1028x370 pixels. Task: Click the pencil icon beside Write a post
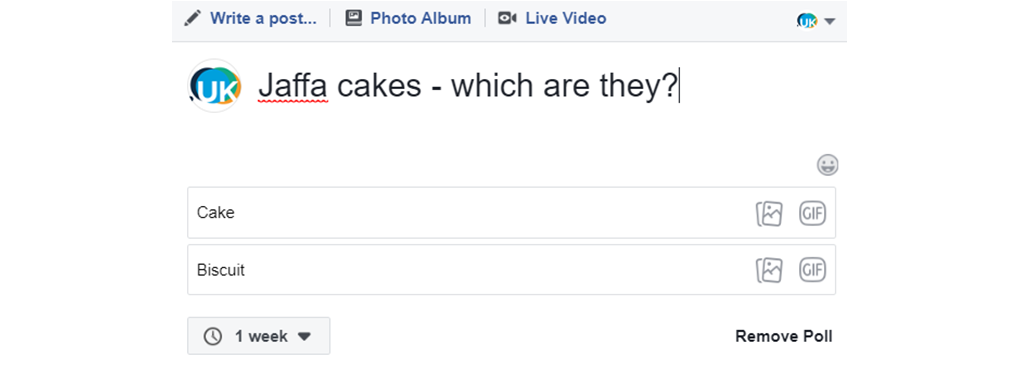(x=192, y=18)
